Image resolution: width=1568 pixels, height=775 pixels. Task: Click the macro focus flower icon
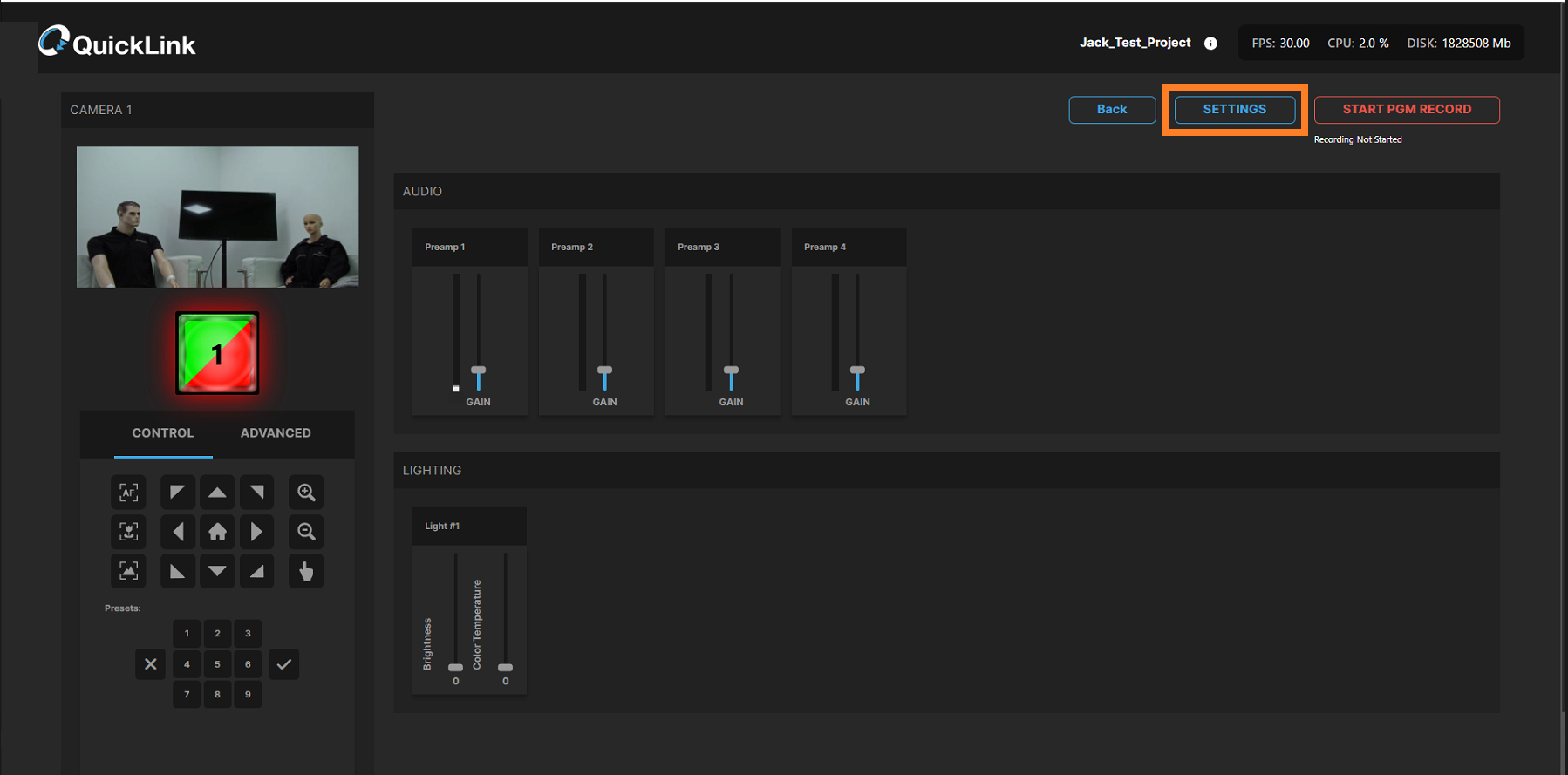tap(128, 532)
